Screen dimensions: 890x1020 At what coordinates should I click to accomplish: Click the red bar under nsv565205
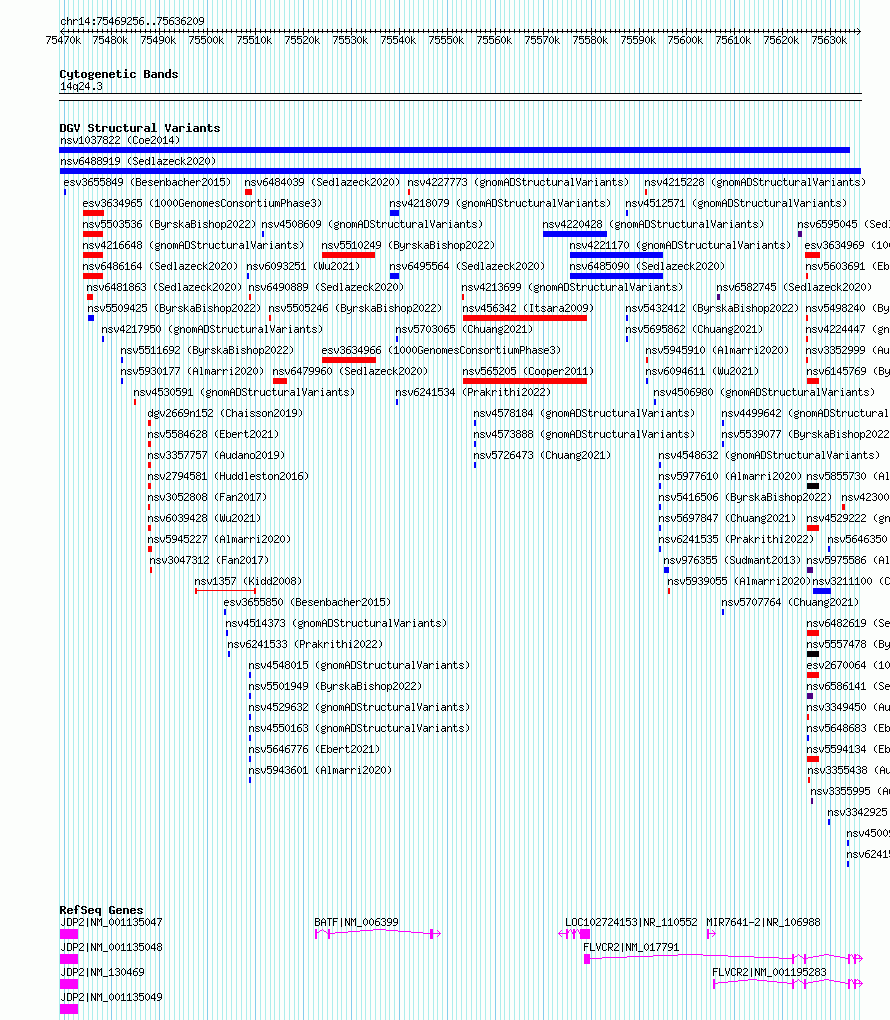[525, 381]
